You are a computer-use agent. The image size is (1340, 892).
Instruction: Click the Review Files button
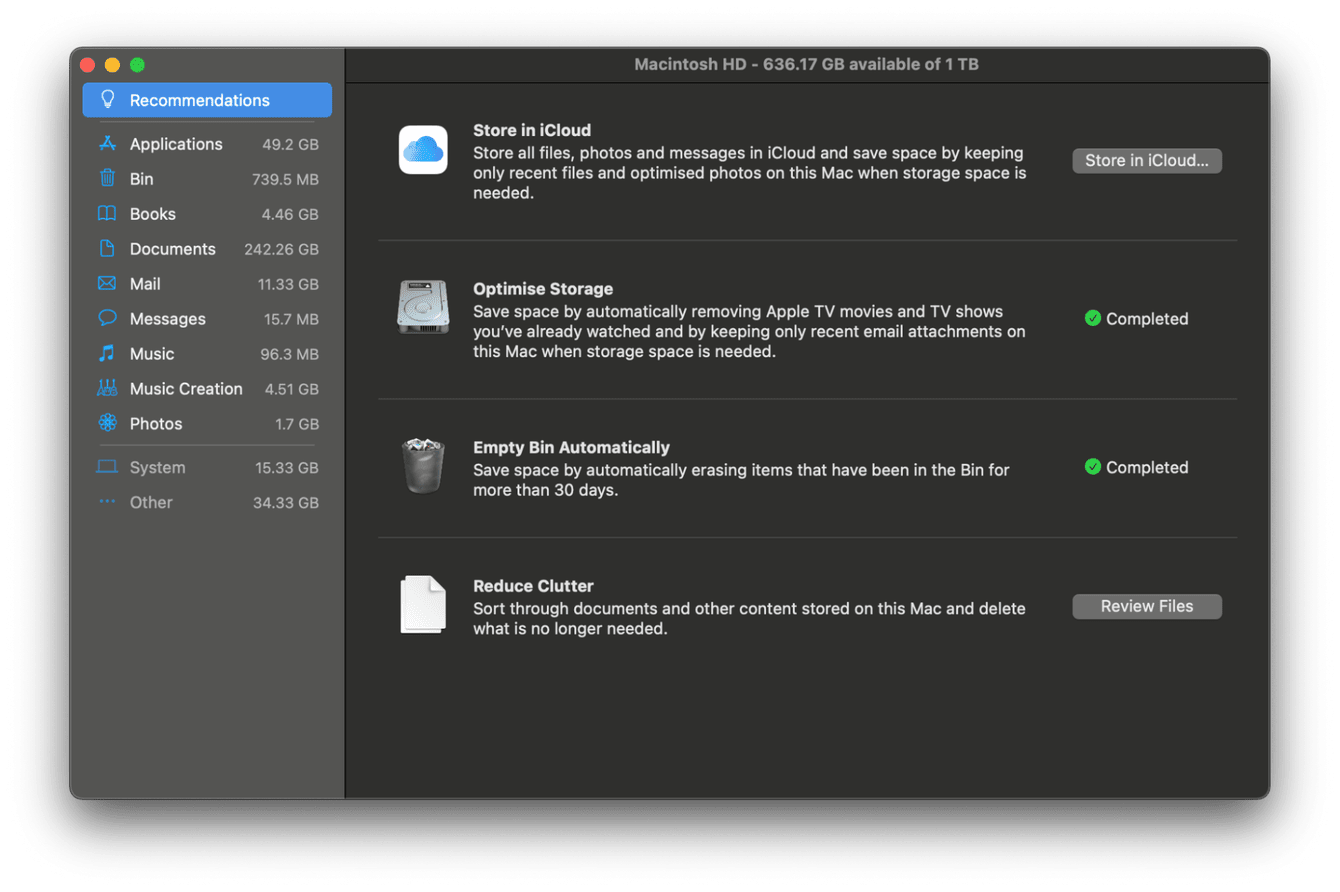[1147, 606]
